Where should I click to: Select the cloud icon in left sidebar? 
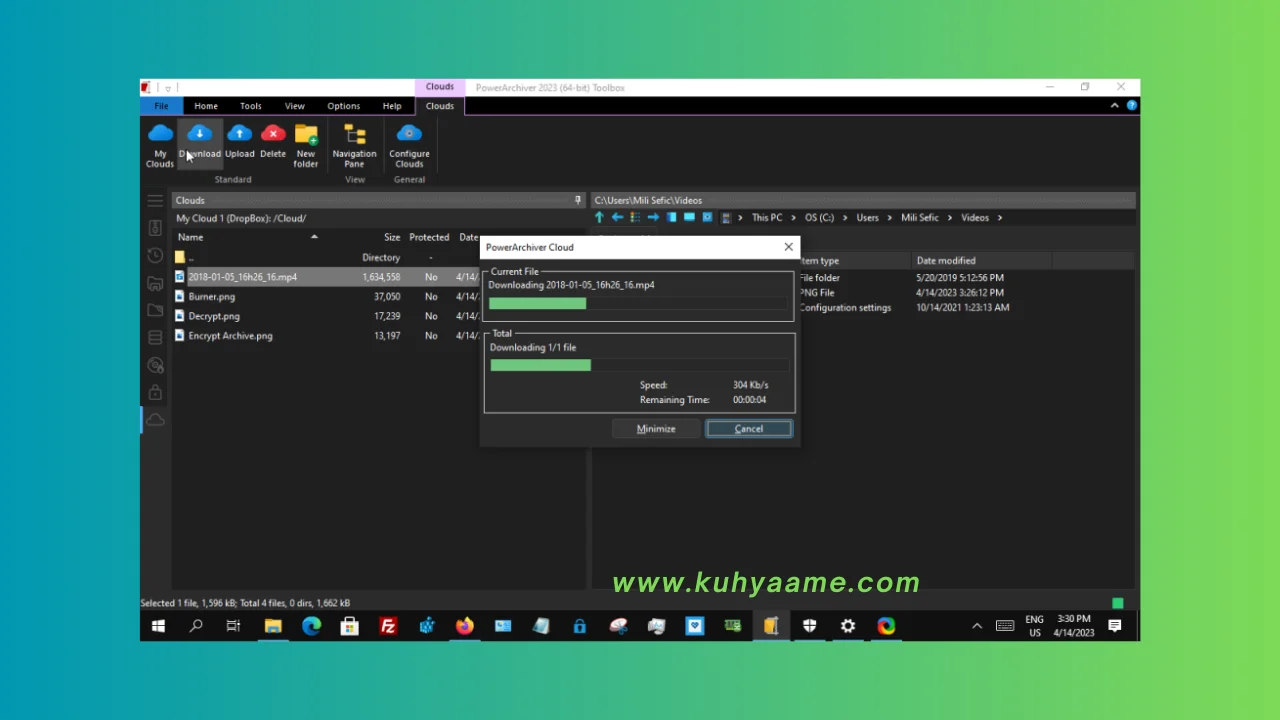pos(155,420)
